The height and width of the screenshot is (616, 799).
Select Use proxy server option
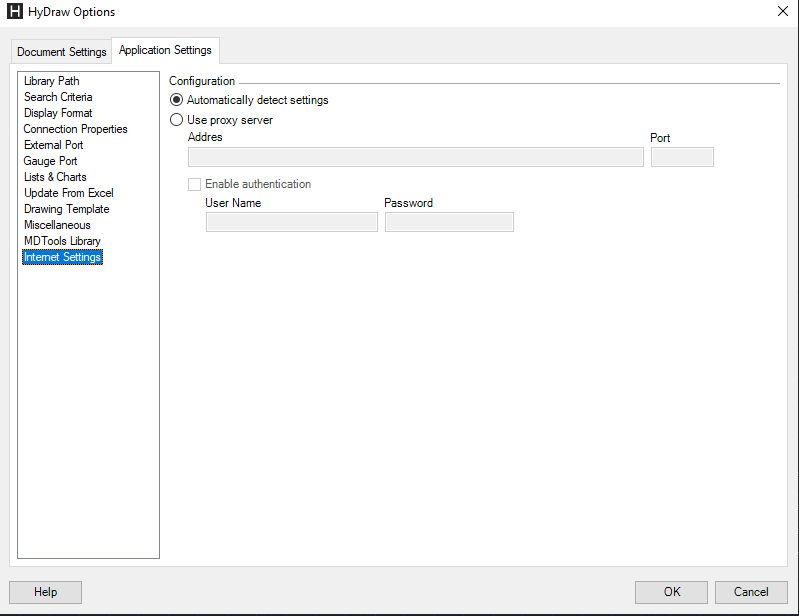[x=176, y=120]
